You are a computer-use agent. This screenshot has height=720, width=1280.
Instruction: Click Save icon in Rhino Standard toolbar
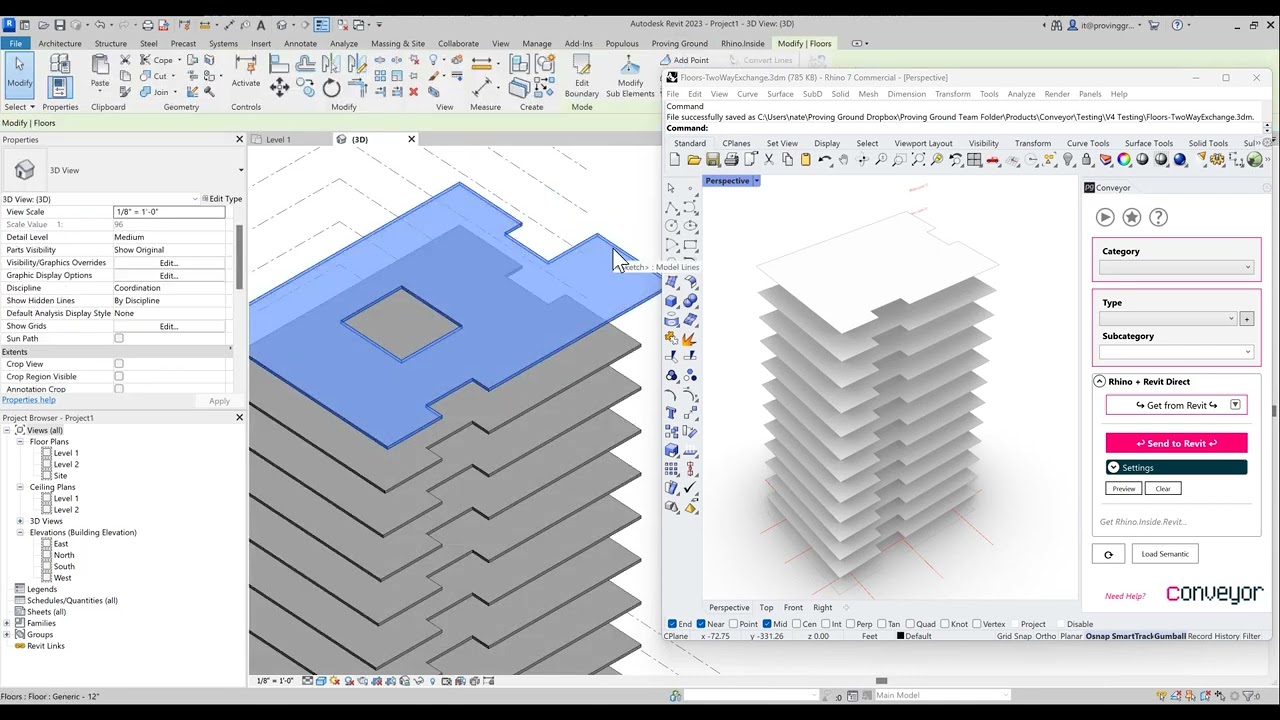pyautogui.click(x=712, y=160)
